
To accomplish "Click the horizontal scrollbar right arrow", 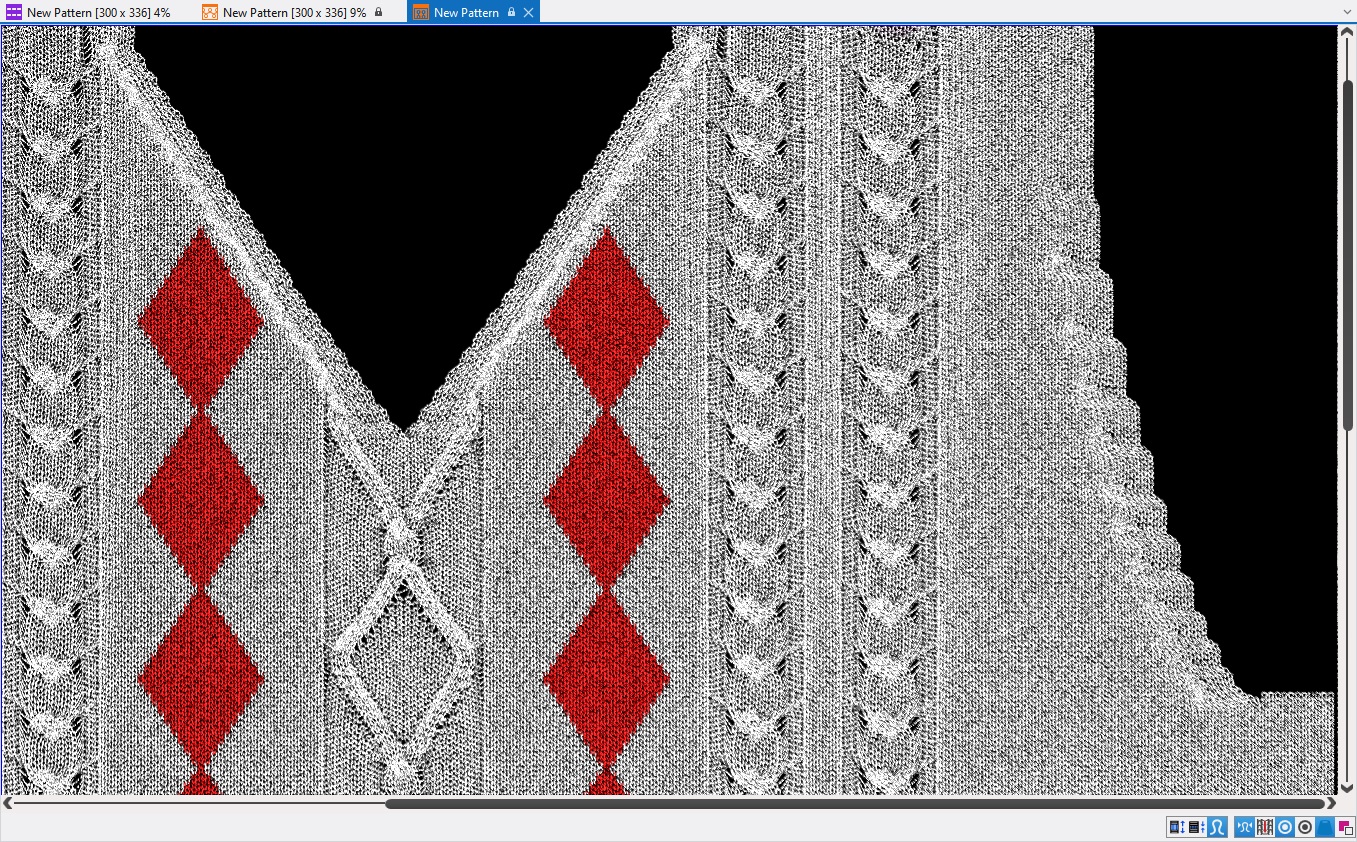I will coord(1331,803).
